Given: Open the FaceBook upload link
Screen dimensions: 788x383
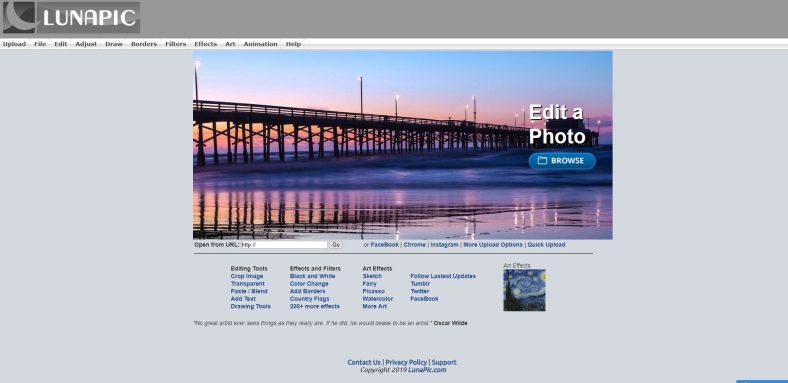Looking at the screenshot, I should [x=384, y=245].
